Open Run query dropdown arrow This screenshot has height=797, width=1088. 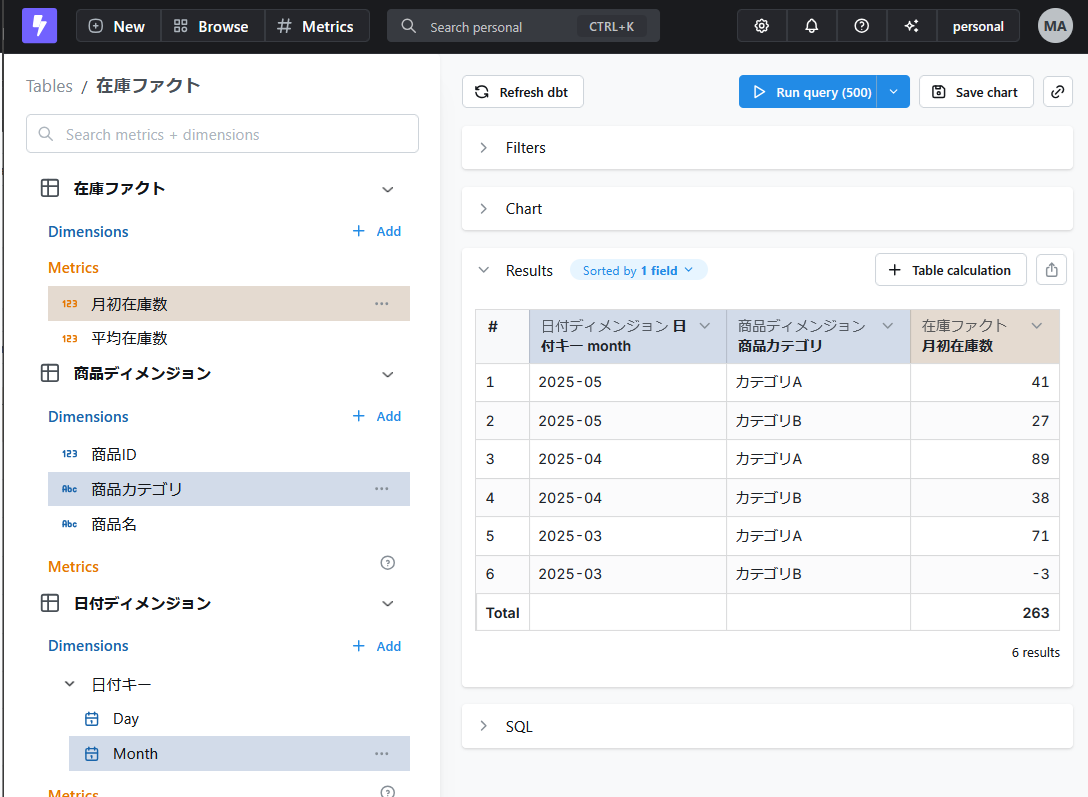pos(894,92)
